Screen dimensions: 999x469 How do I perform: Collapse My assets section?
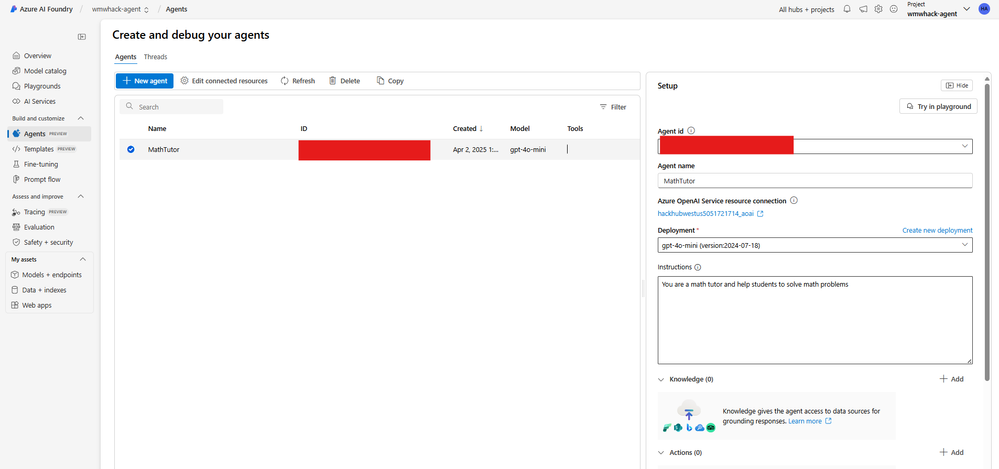click(x=82, y=259)
